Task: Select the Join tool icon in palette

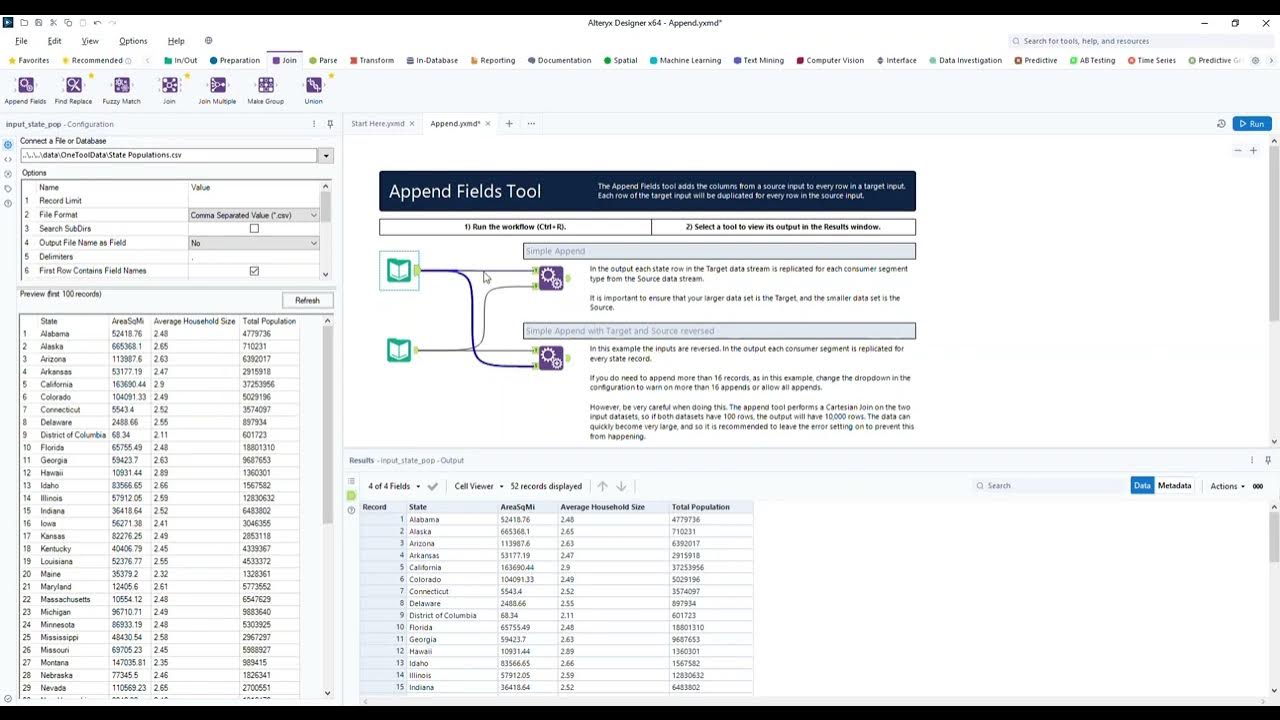Action: [x=169, y=86]
